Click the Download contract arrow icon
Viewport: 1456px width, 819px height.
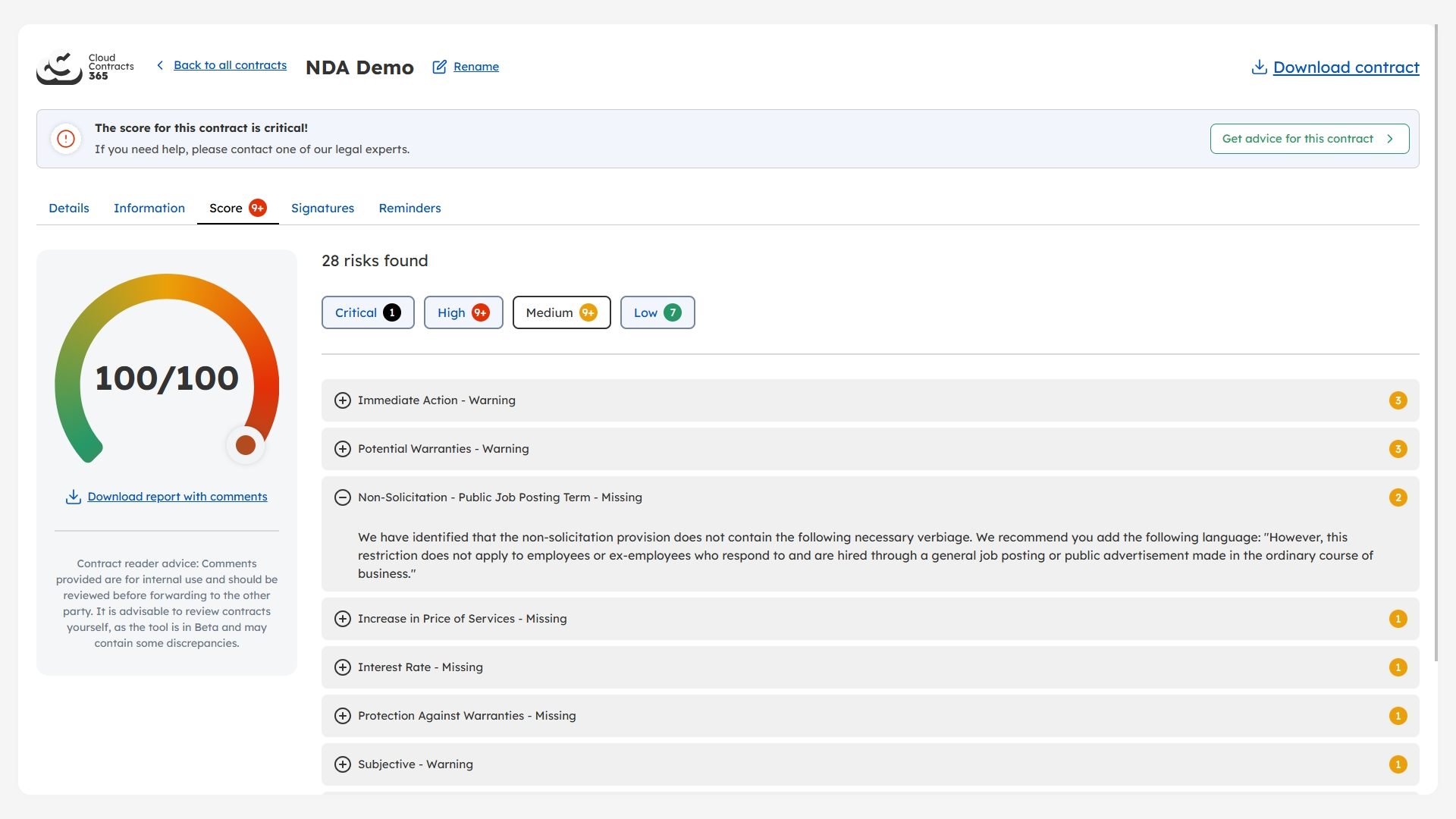point(1259,67)
